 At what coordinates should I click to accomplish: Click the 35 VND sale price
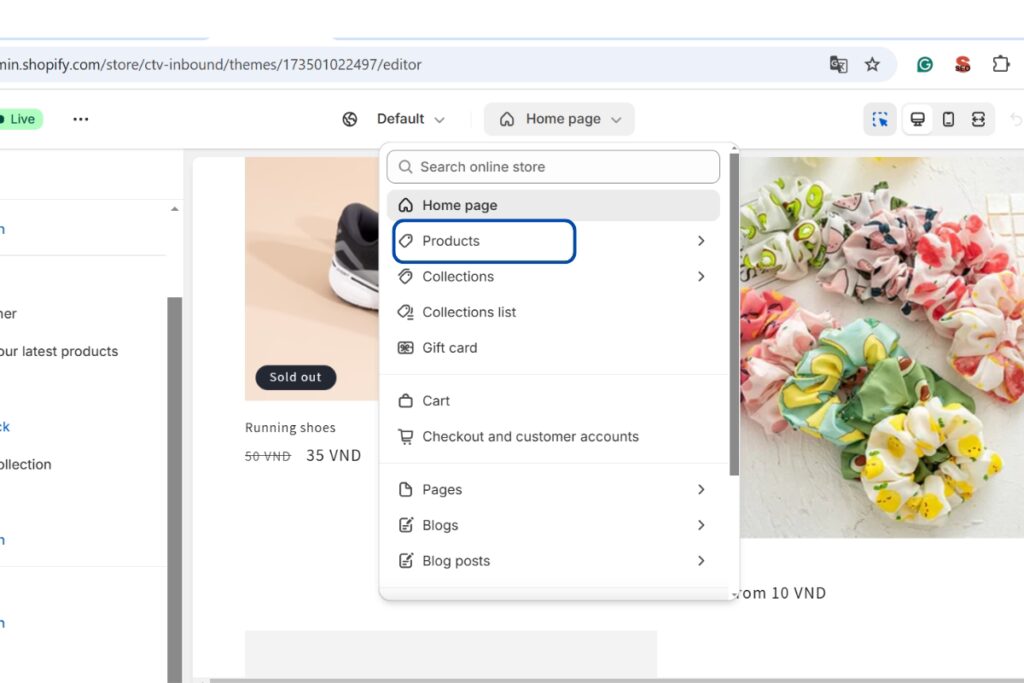333,455
